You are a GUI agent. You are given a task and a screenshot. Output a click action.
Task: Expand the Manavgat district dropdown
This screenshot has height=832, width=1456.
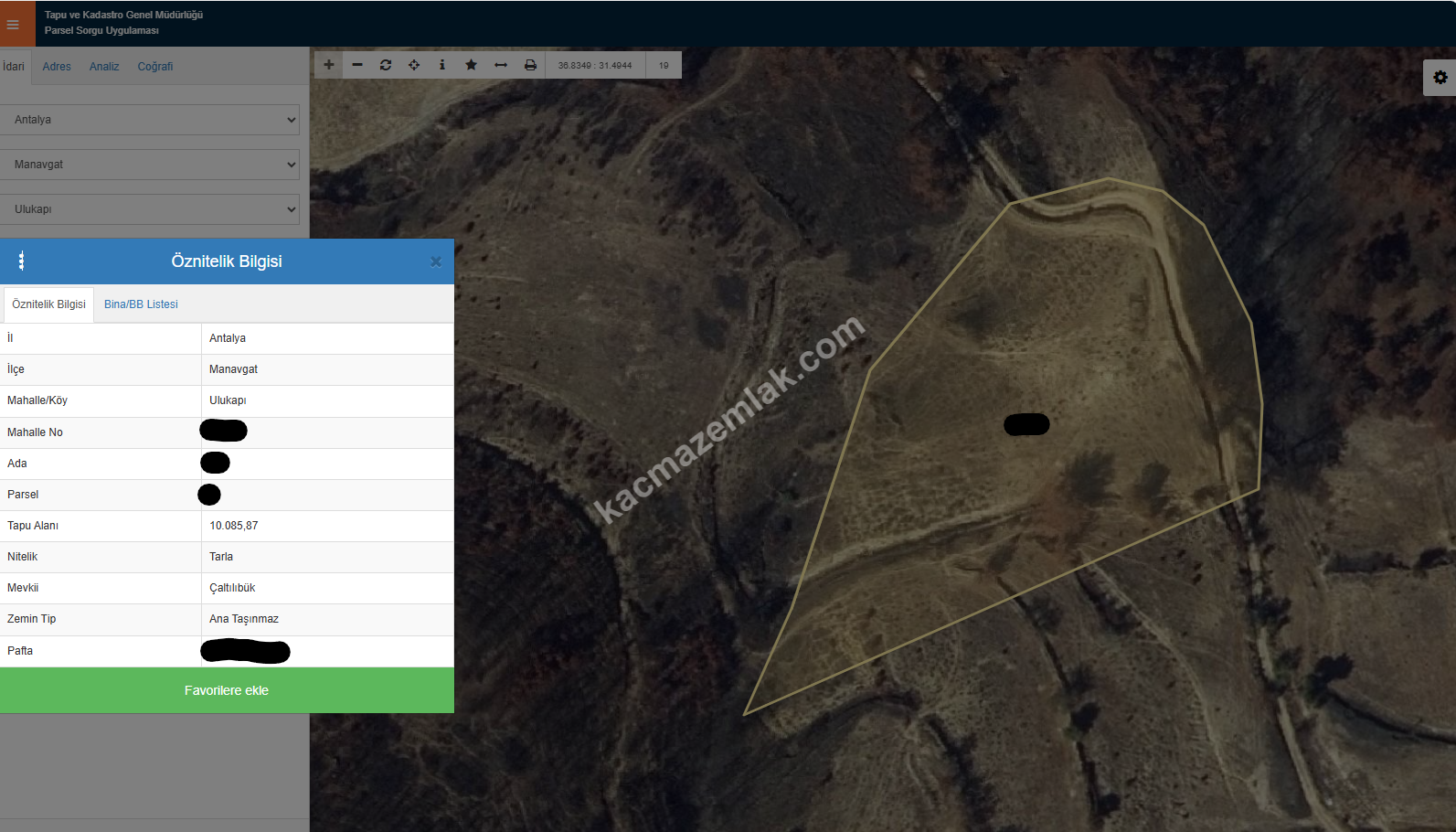[150, 165]
